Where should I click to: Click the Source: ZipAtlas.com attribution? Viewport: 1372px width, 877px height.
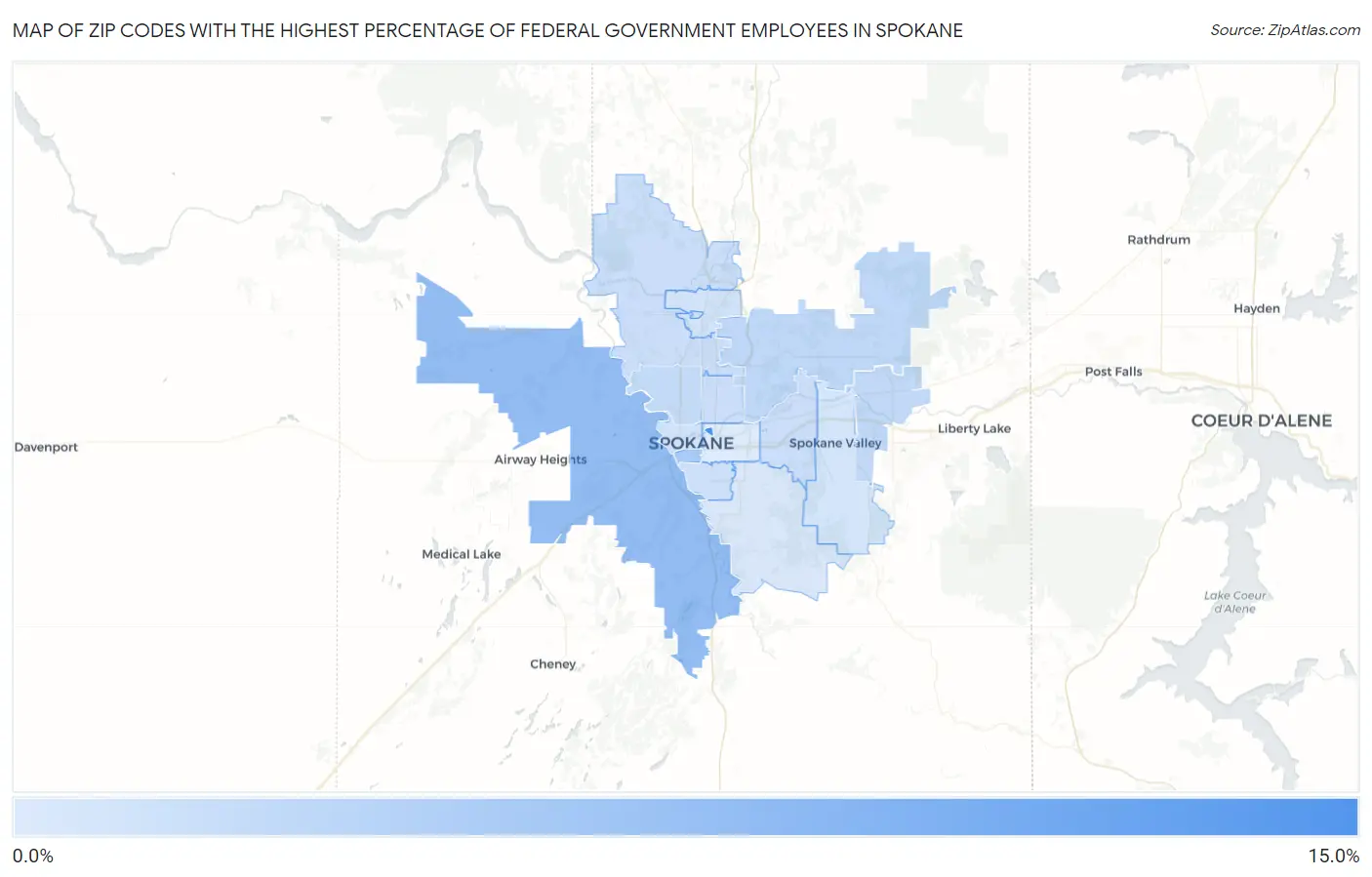[1285, 30]
